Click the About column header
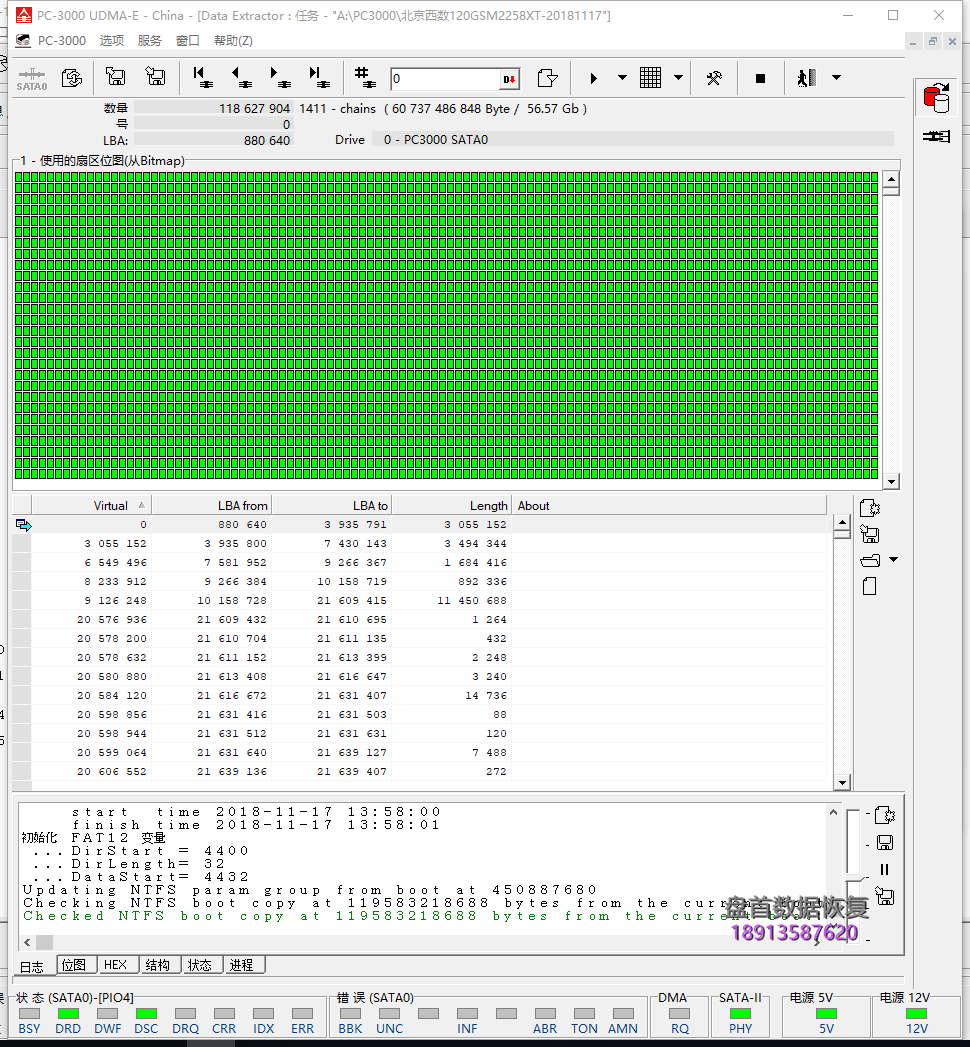Screen dimensions: 970x1047 670,505
